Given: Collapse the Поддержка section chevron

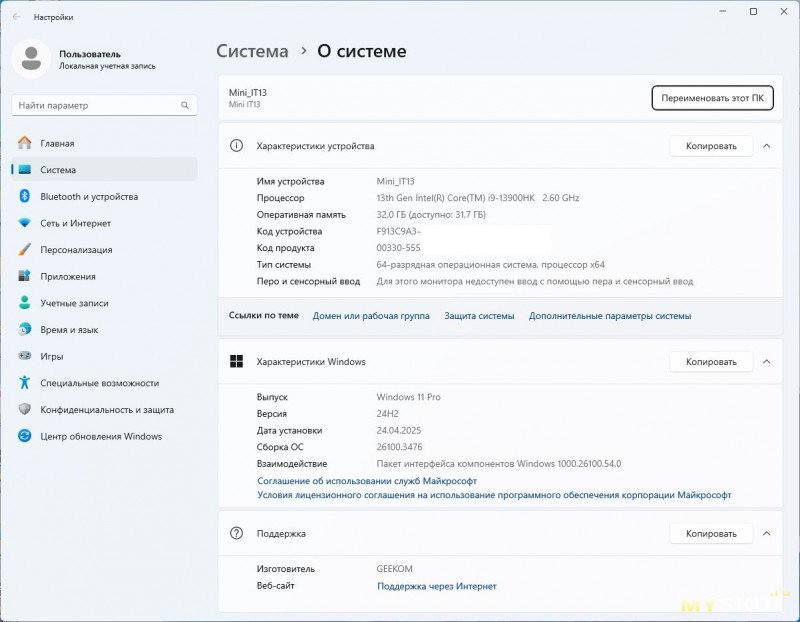Looking at the screenshot, I should [x=766, y=533].
